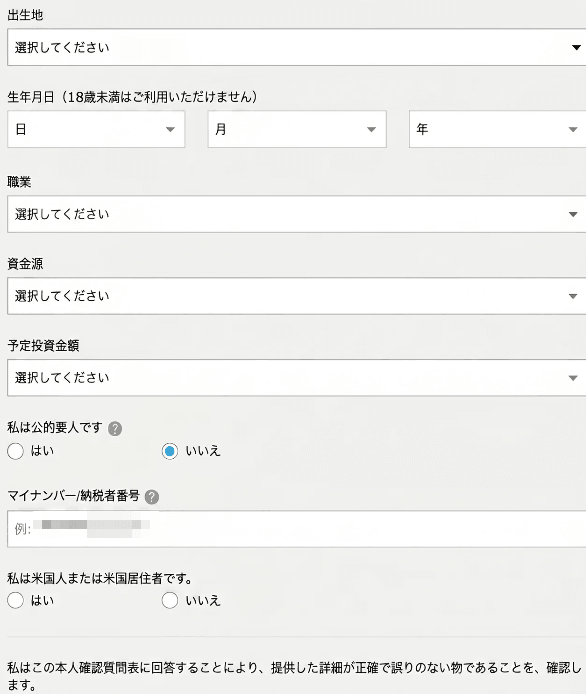Focus the マイナンバー/納税者番号 input field
This screenshot has width=586, height=694.
click(x=297, y=529)
